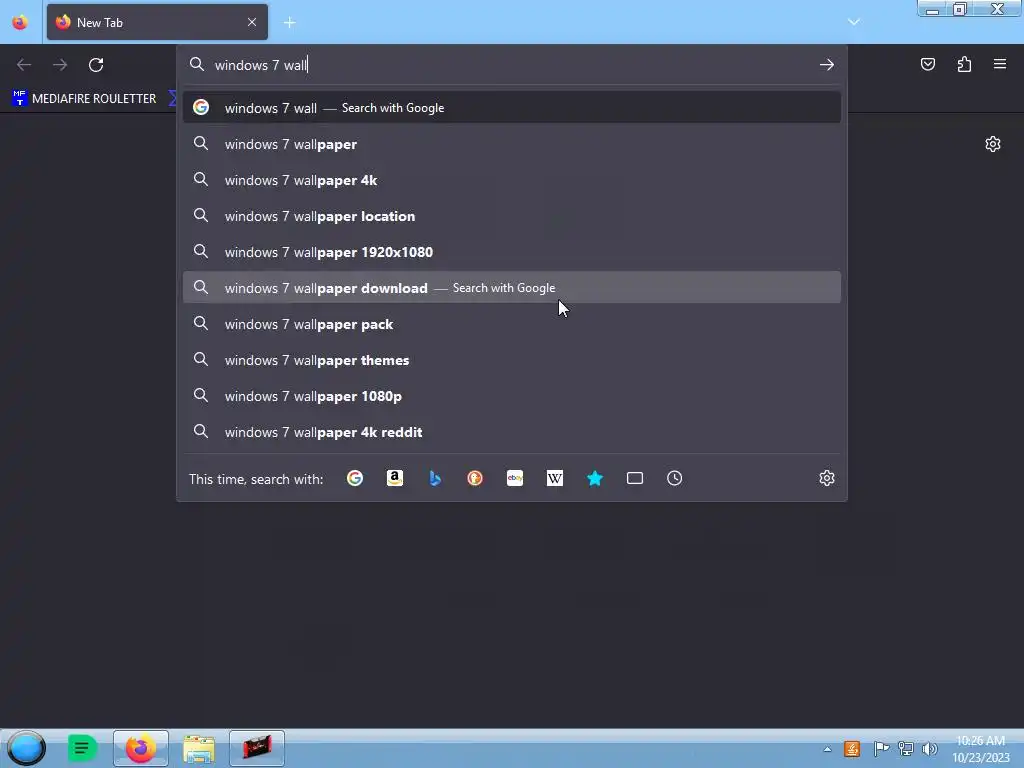
Task: Search this time with Amazon
Action: click(394, 478)
